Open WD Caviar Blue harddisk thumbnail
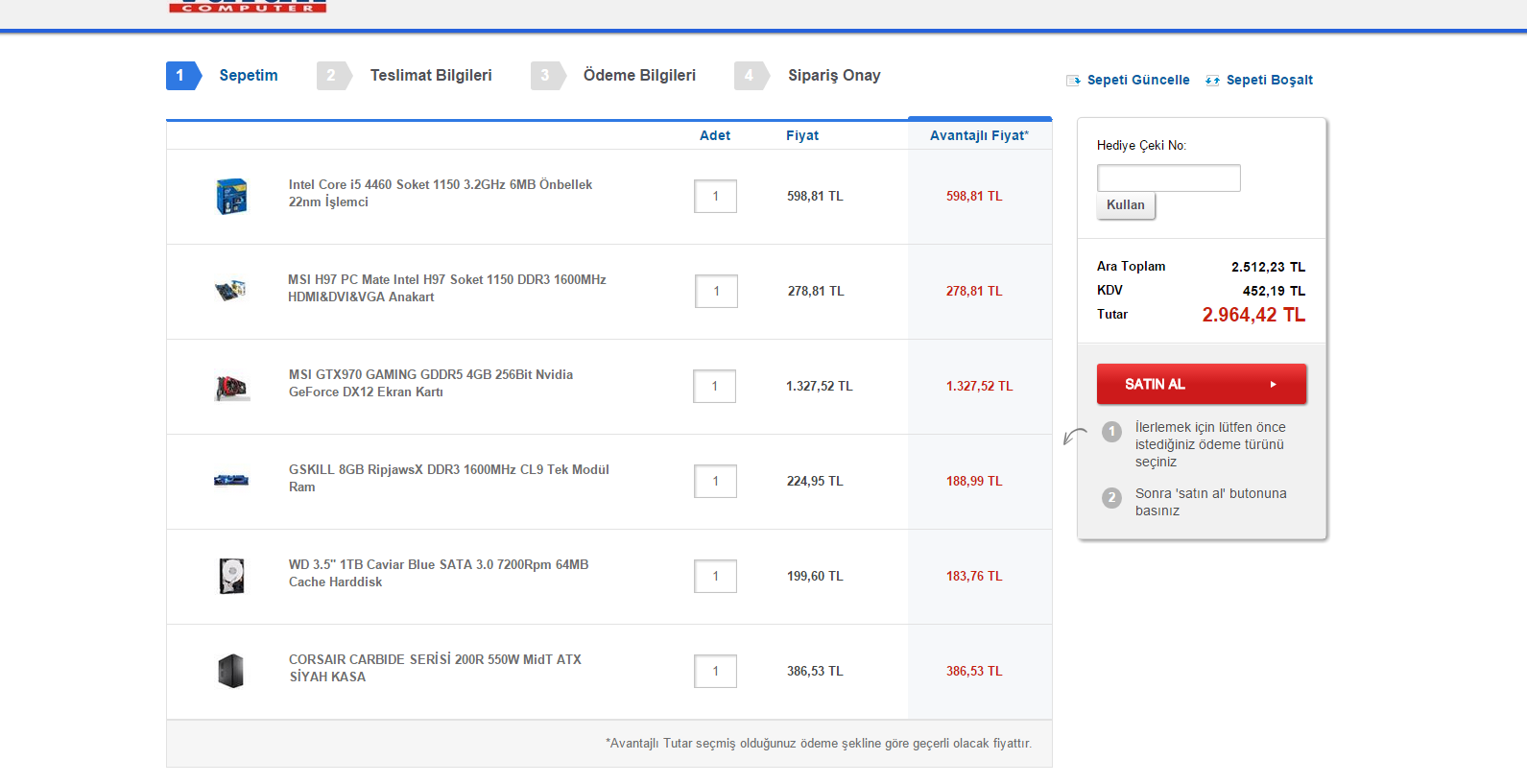This screenshot has width=1527, height=784. coord(231,576)
